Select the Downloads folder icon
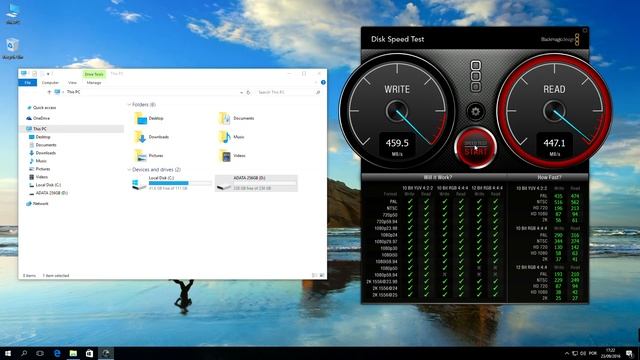640x360 pixels. tap(140, 137)
